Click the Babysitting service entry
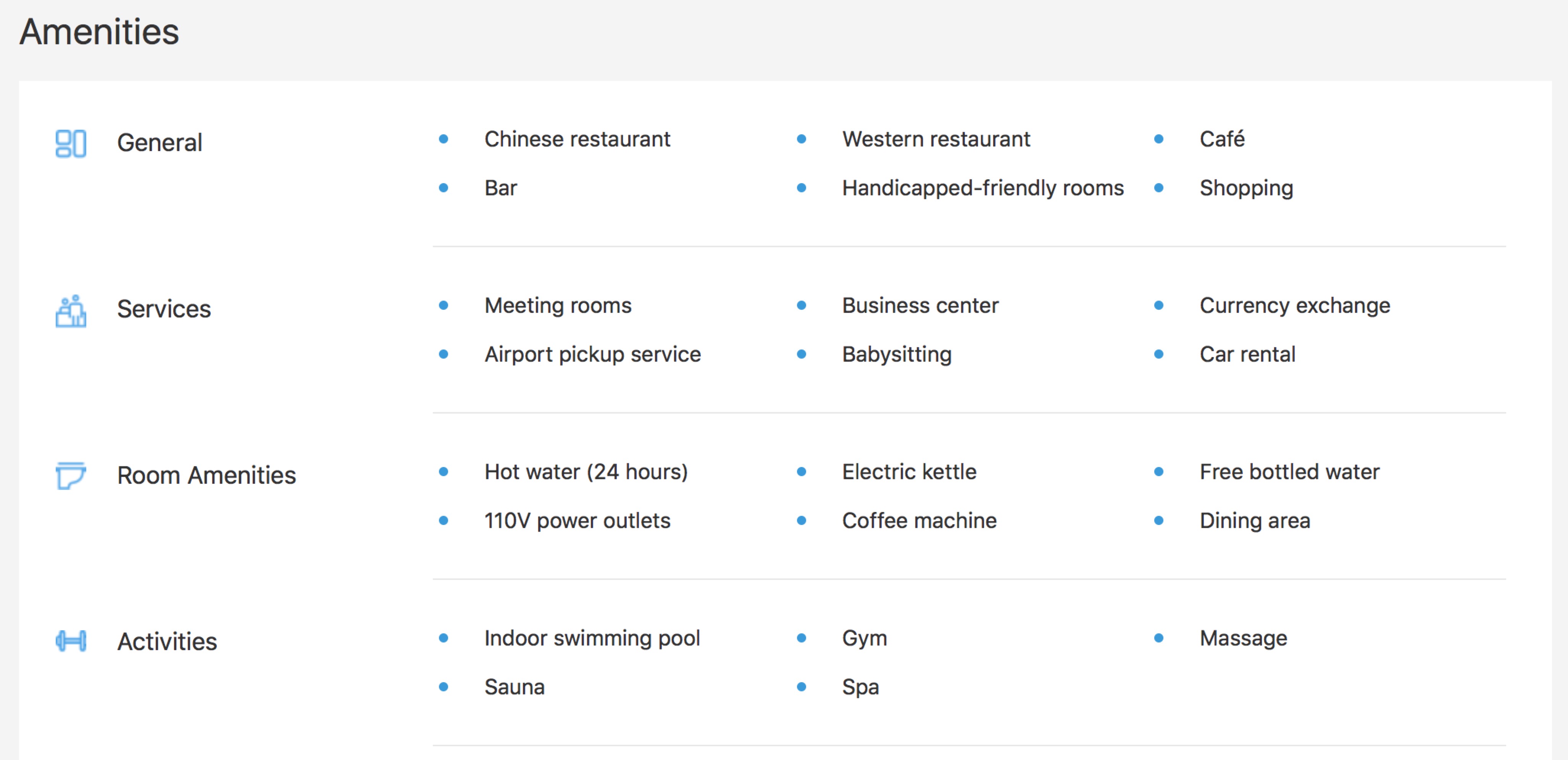The image size is (1568, 760). (897, 354)
